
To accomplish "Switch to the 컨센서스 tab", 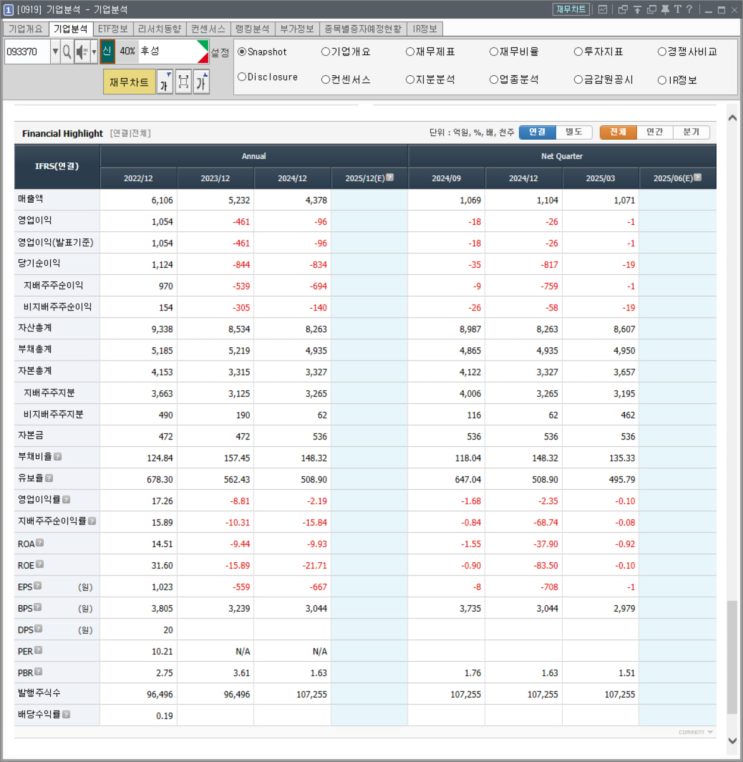I will click(208, 29).
